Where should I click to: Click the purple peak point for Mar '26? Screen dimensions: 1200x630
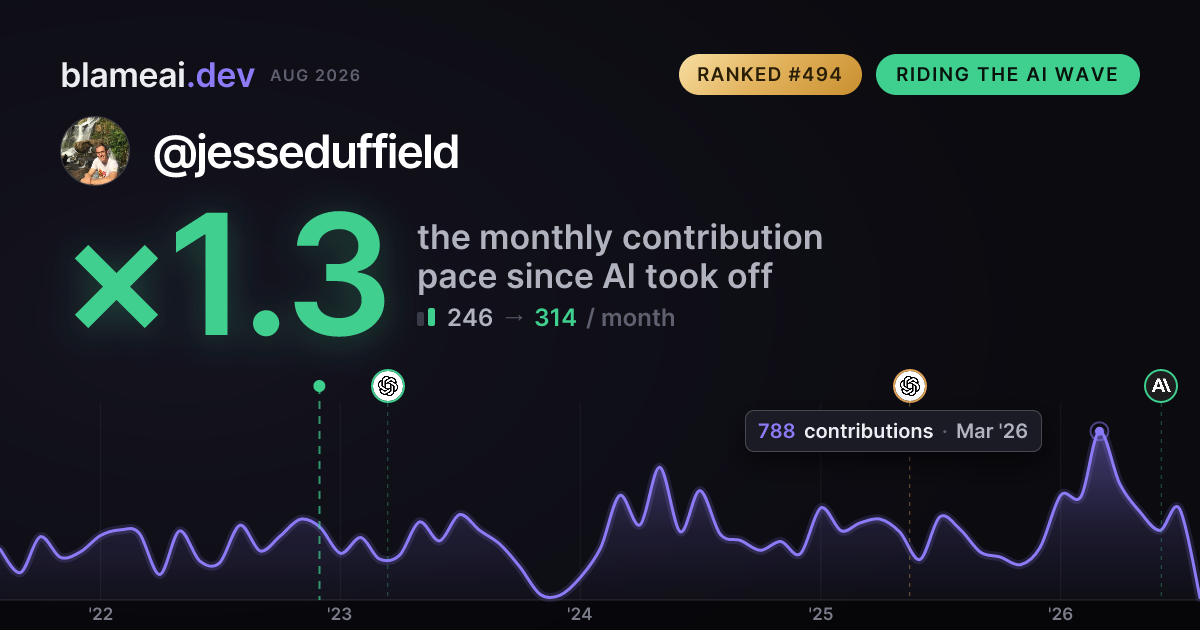coord(1099,432)
